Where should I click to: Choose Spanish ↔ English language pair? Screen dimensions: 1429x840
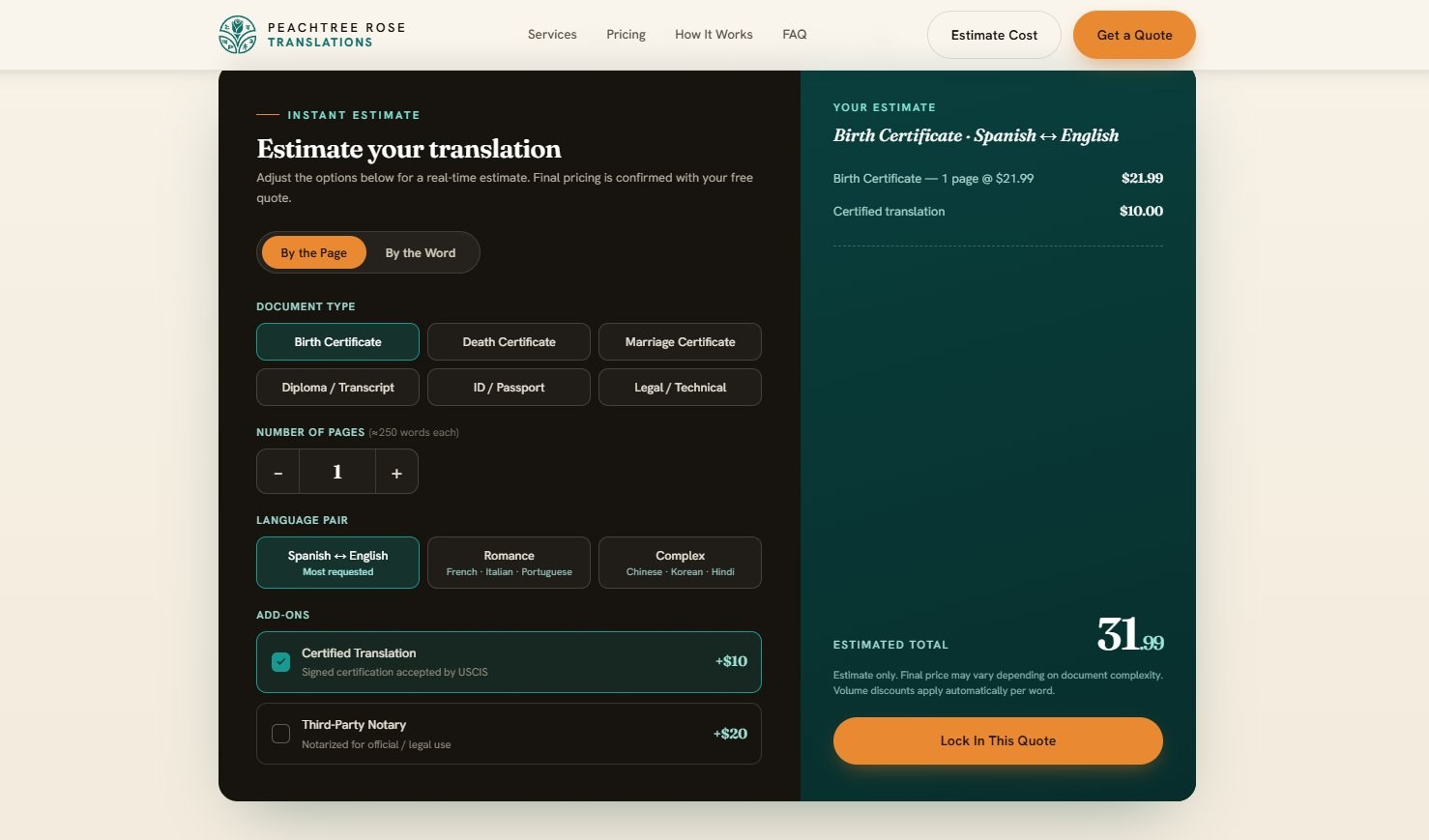coord(337,563)
